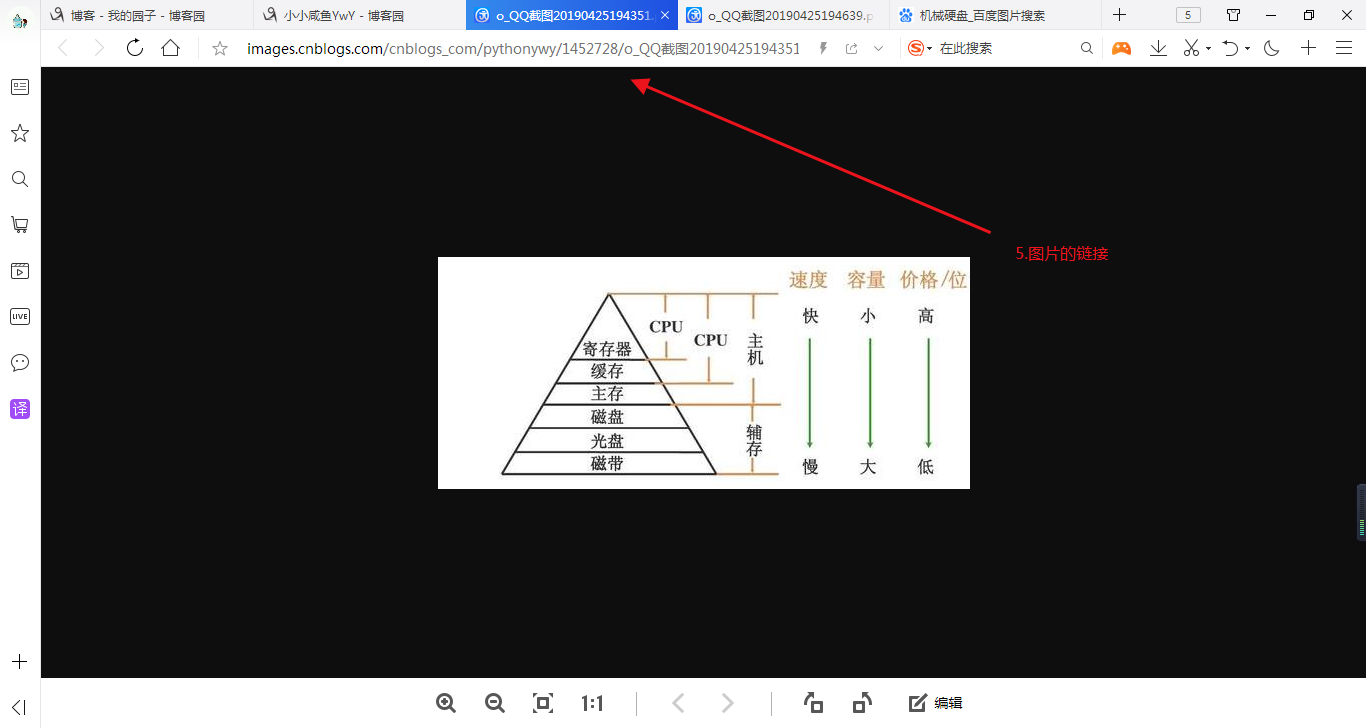The image size is (1366, 728).
Task: Open the game controller icon
Action: (x=1122, y=48)
